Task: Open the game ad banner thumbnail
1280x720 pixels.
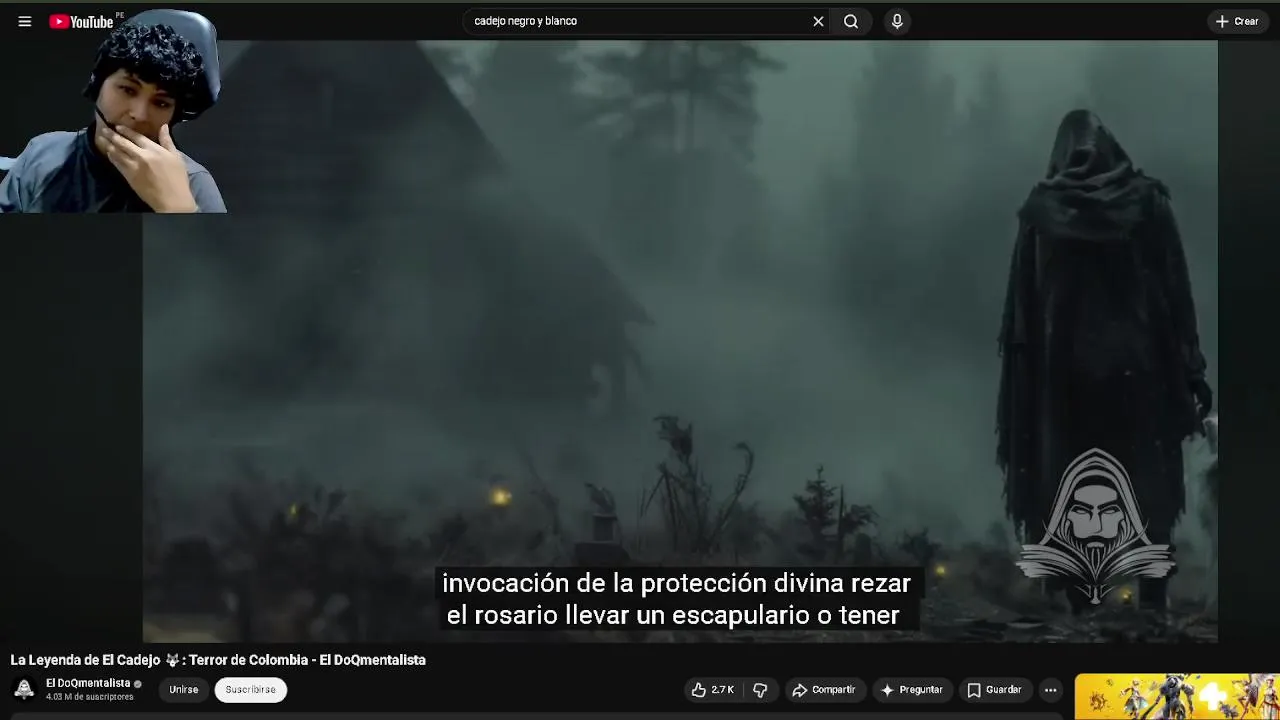Action: 1177,697
